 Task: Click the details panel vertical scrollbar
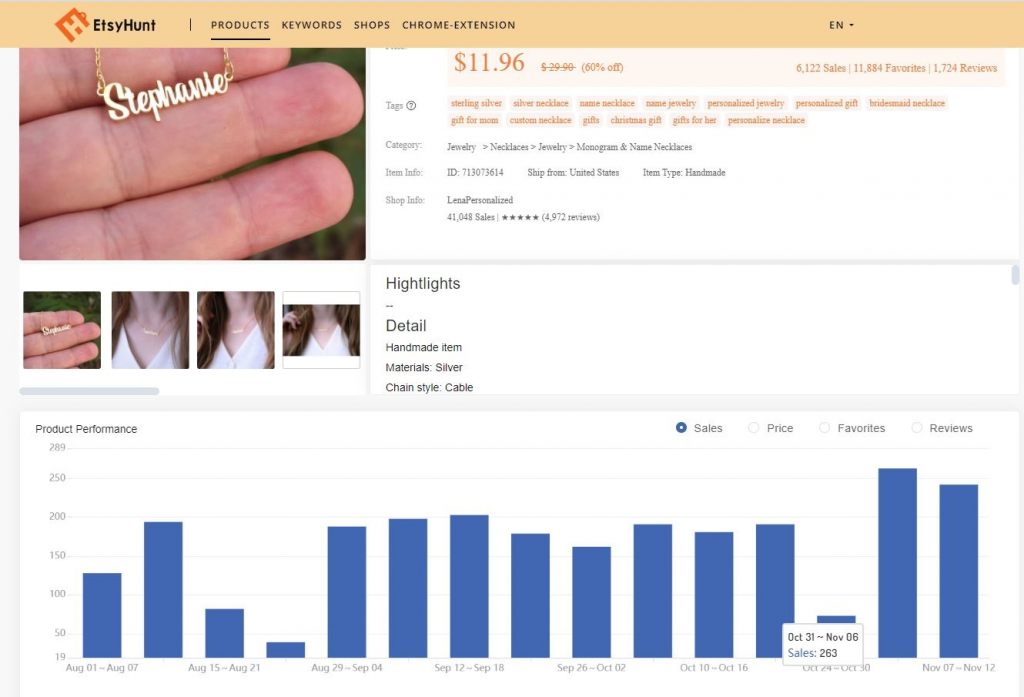tap(1015, 275)
